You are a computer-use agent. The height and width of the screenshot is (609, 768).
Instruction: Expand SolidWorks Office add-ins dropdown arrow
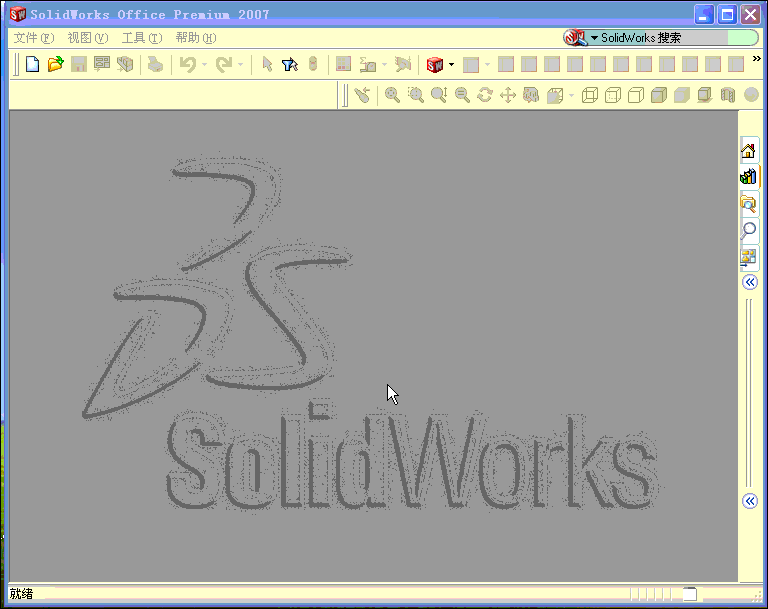(x=451, y=64)
